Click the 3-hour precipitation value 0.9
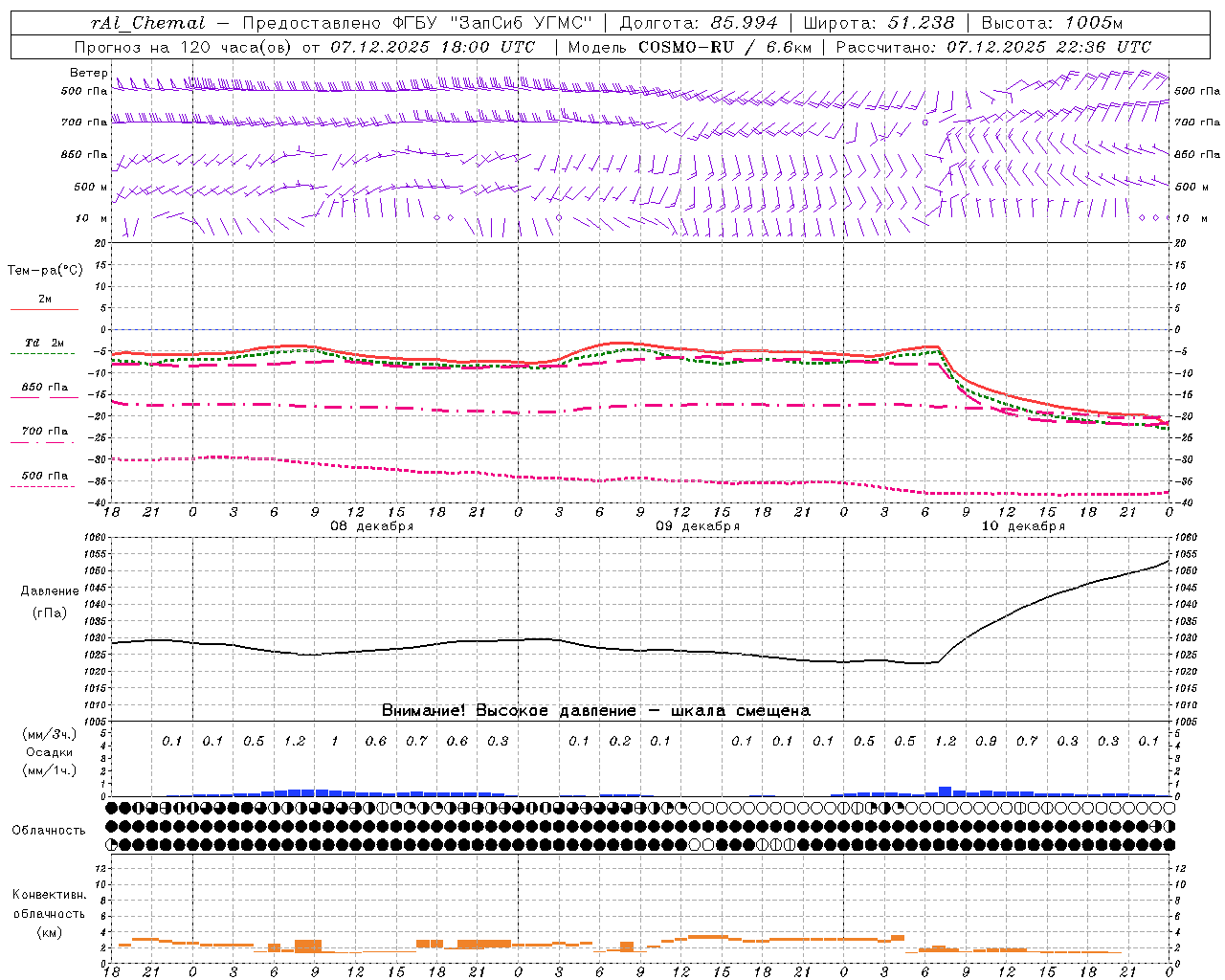The width and height of the screenshot is (1225, 980). tap(986, 741)
